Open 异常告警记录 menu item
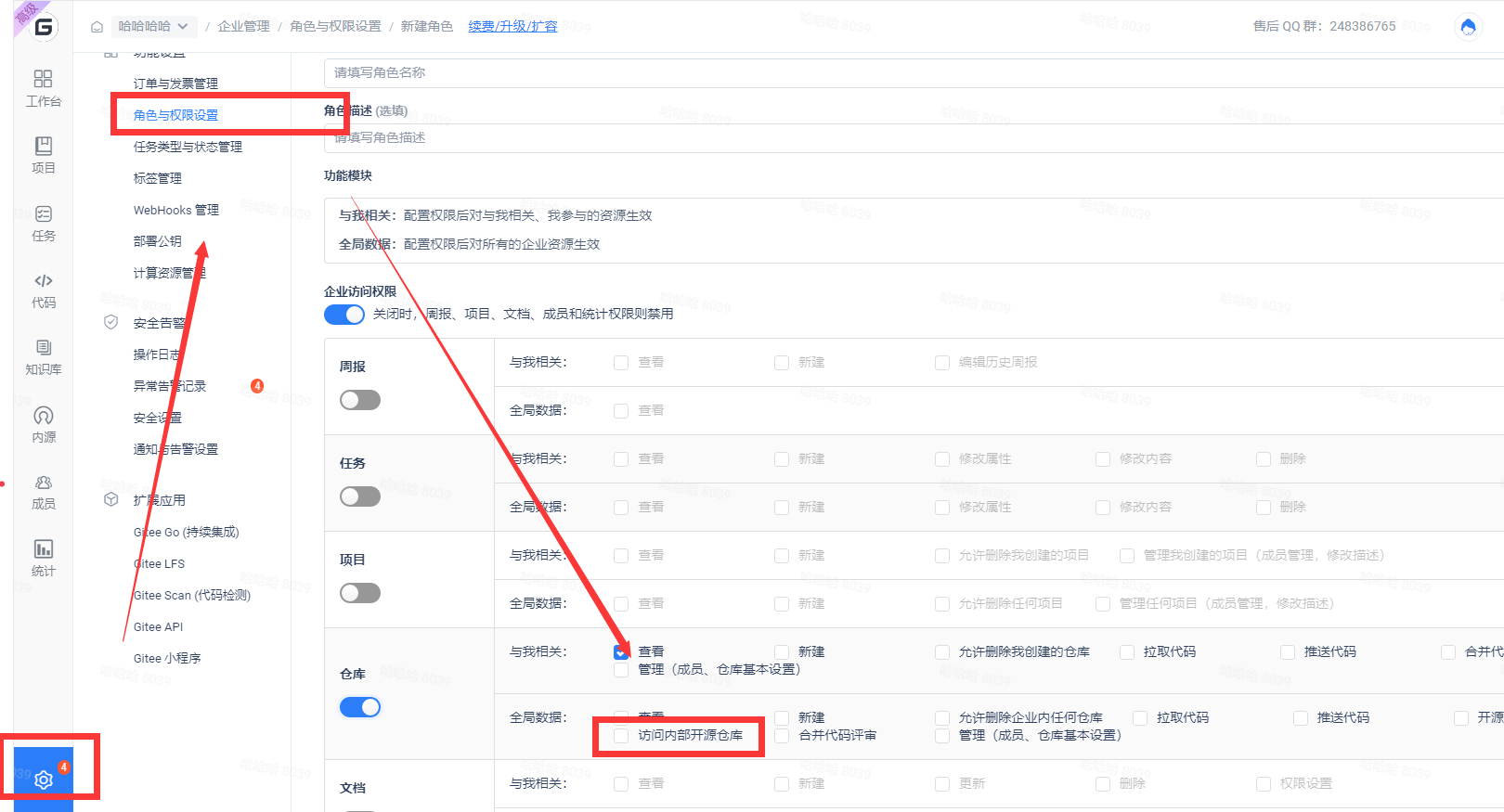1504x812 pixels. pos(170,386)
